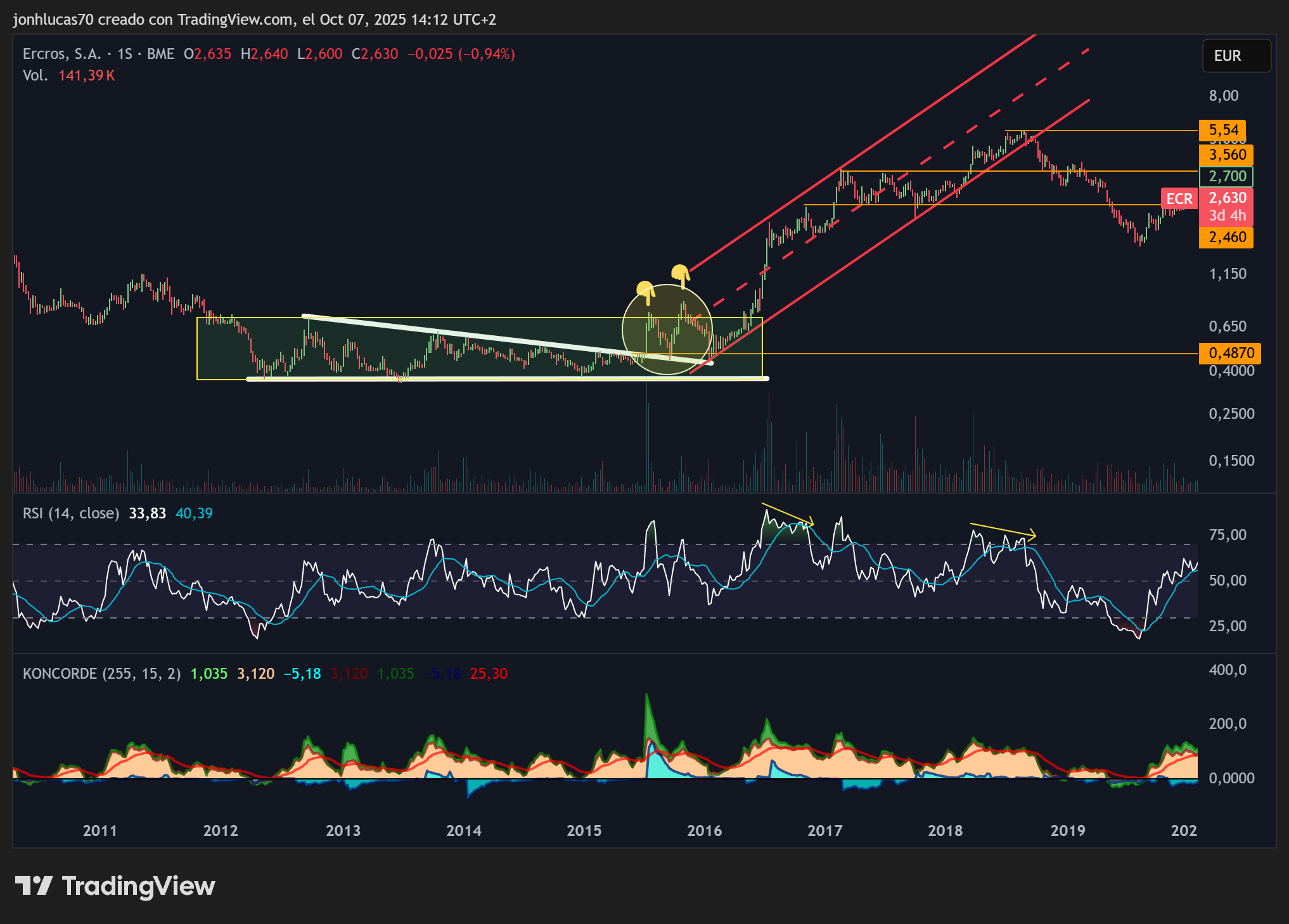The height and width of the screenshot is (924, 1289).
Task: Click the 25,00 RSI axis label
Action: 1228,626
